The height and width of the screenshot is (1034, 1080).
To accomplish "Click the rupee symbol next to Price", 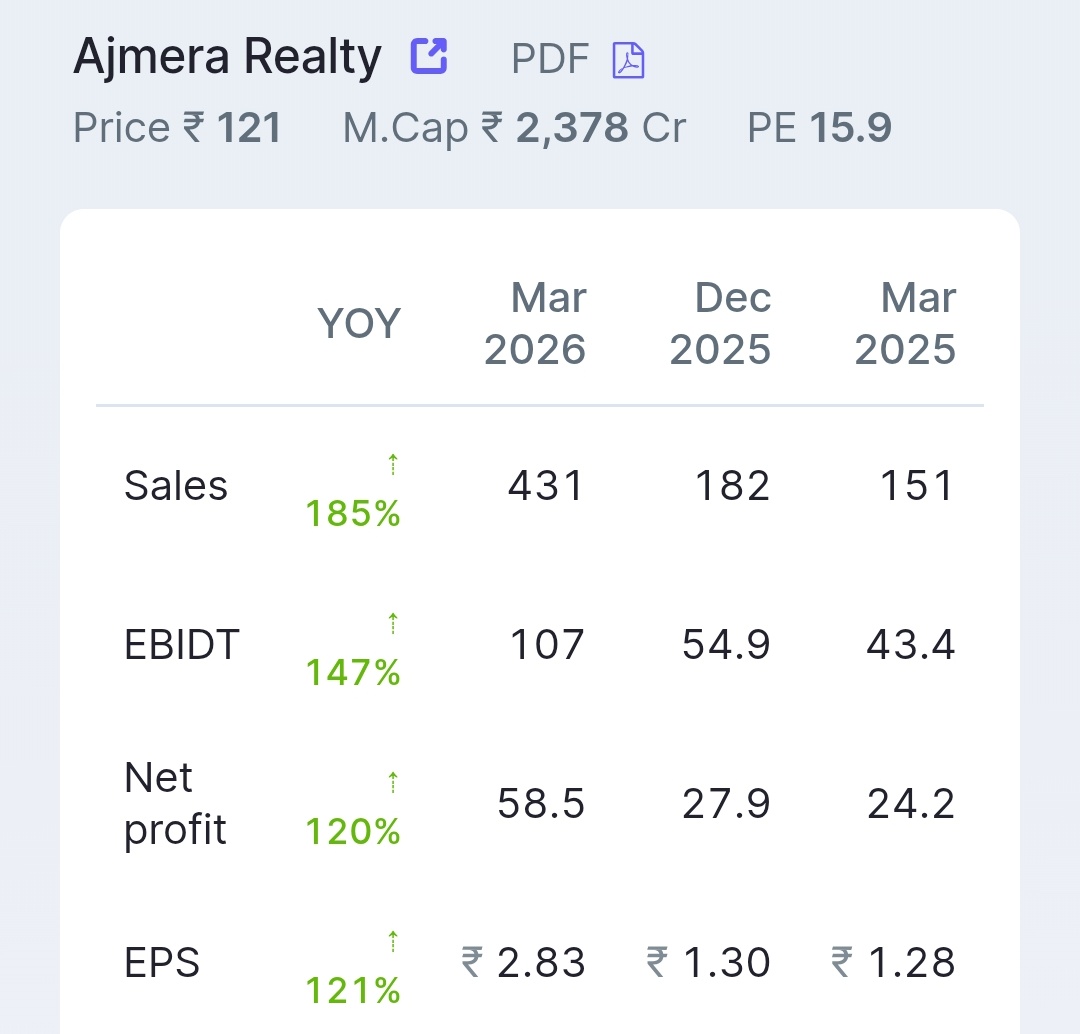I will (x=193, y=127).
